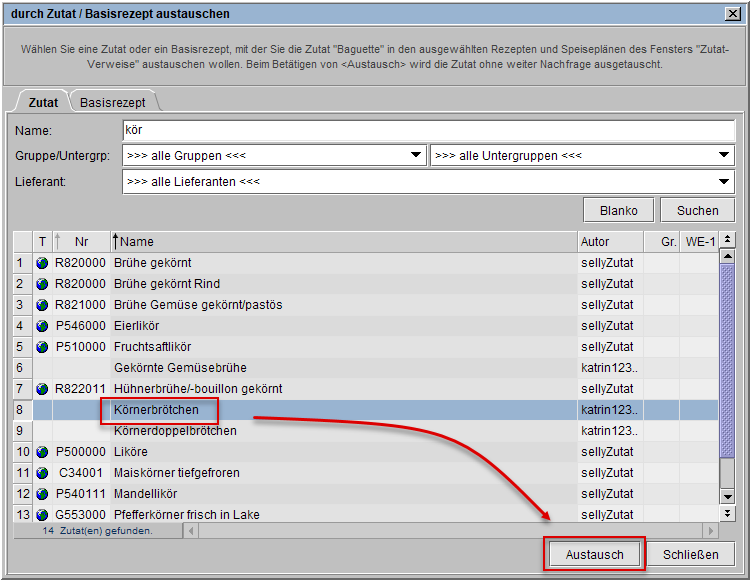
Task: Click number cell C34001
Action: (x=81, y=473)
